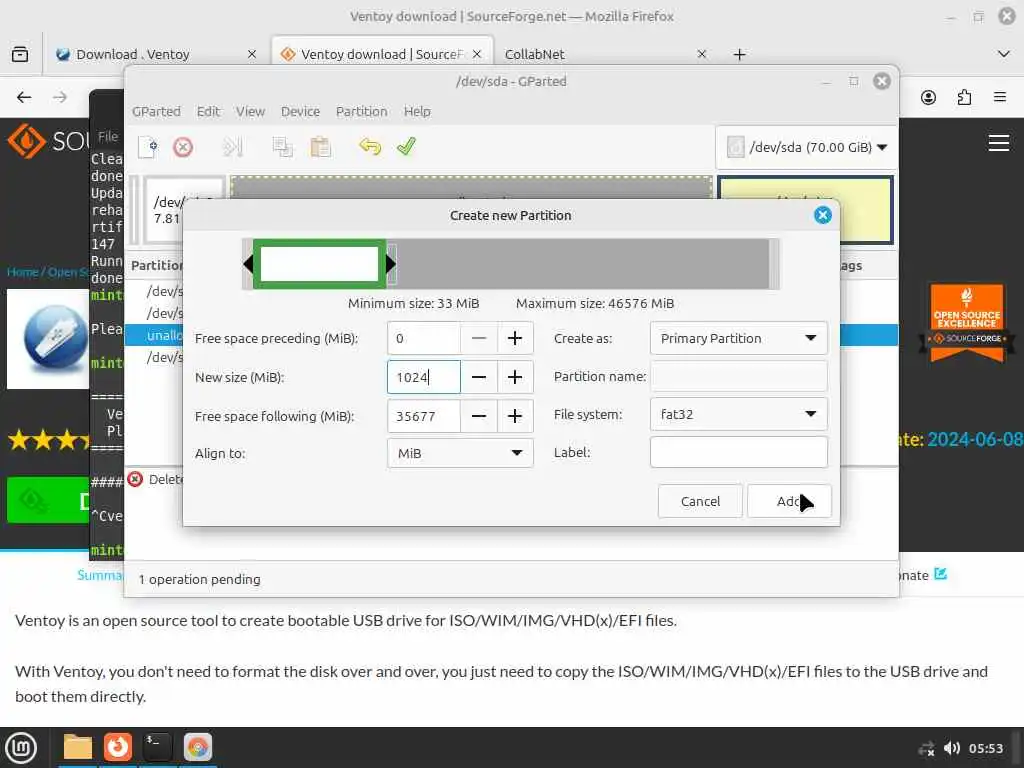
Task: Decrease the New size value
Action: [479, 377]
